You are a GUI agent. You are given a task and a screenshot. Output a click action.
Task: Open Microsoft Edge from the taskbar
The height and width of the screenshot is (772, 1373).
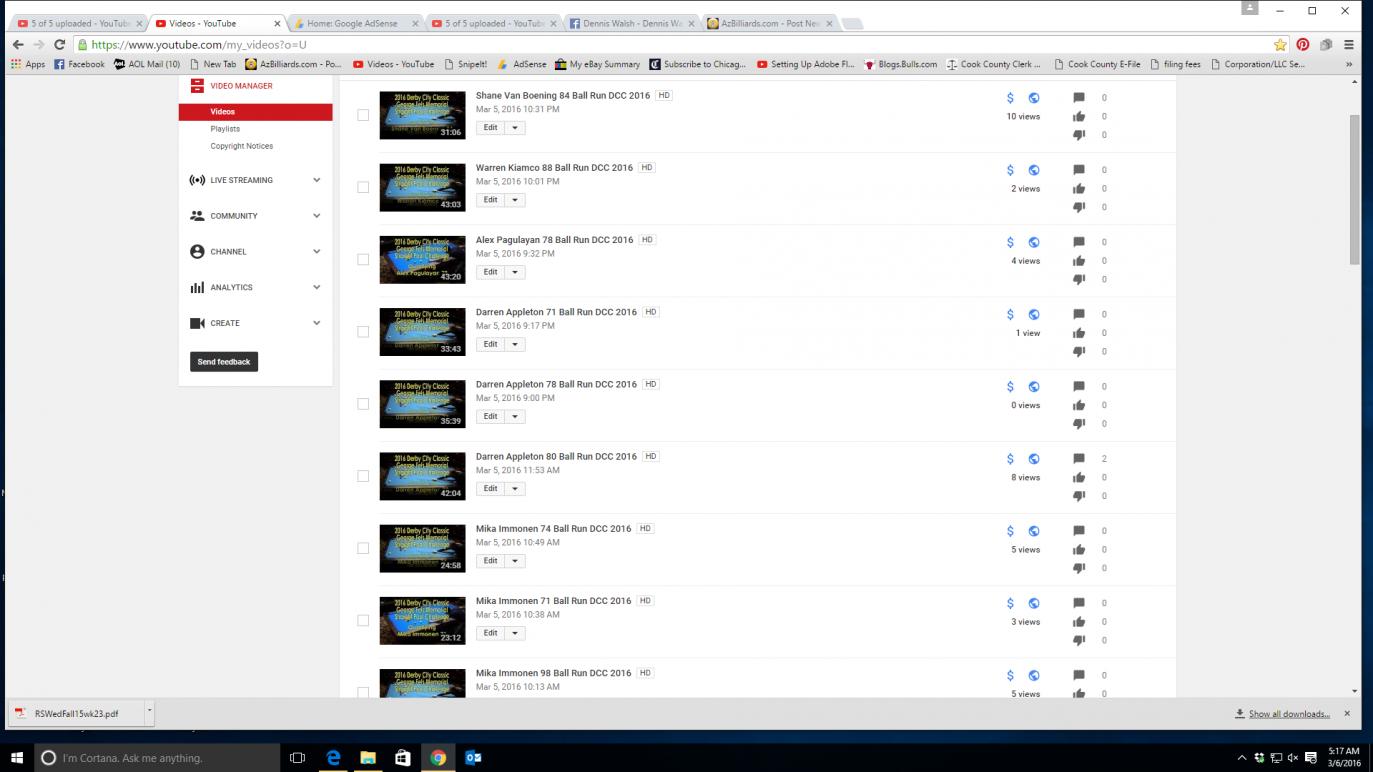[x=333, y=757]
